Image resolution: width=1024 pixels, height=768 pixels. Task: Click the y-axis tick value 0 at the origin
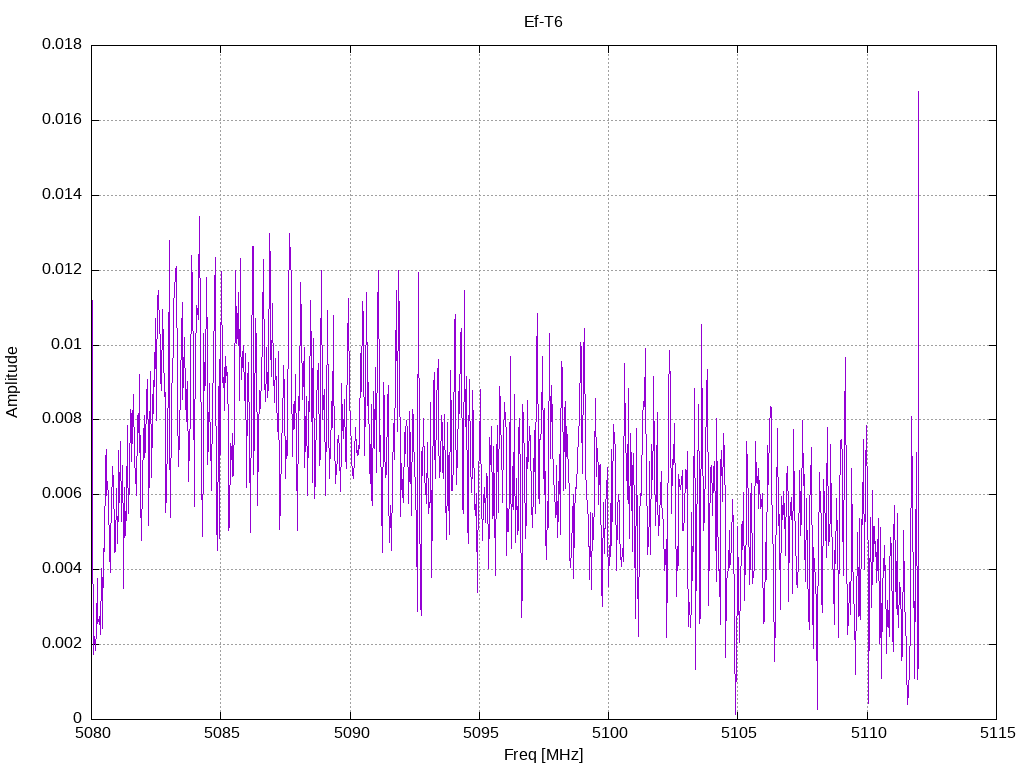pos(78,718)
